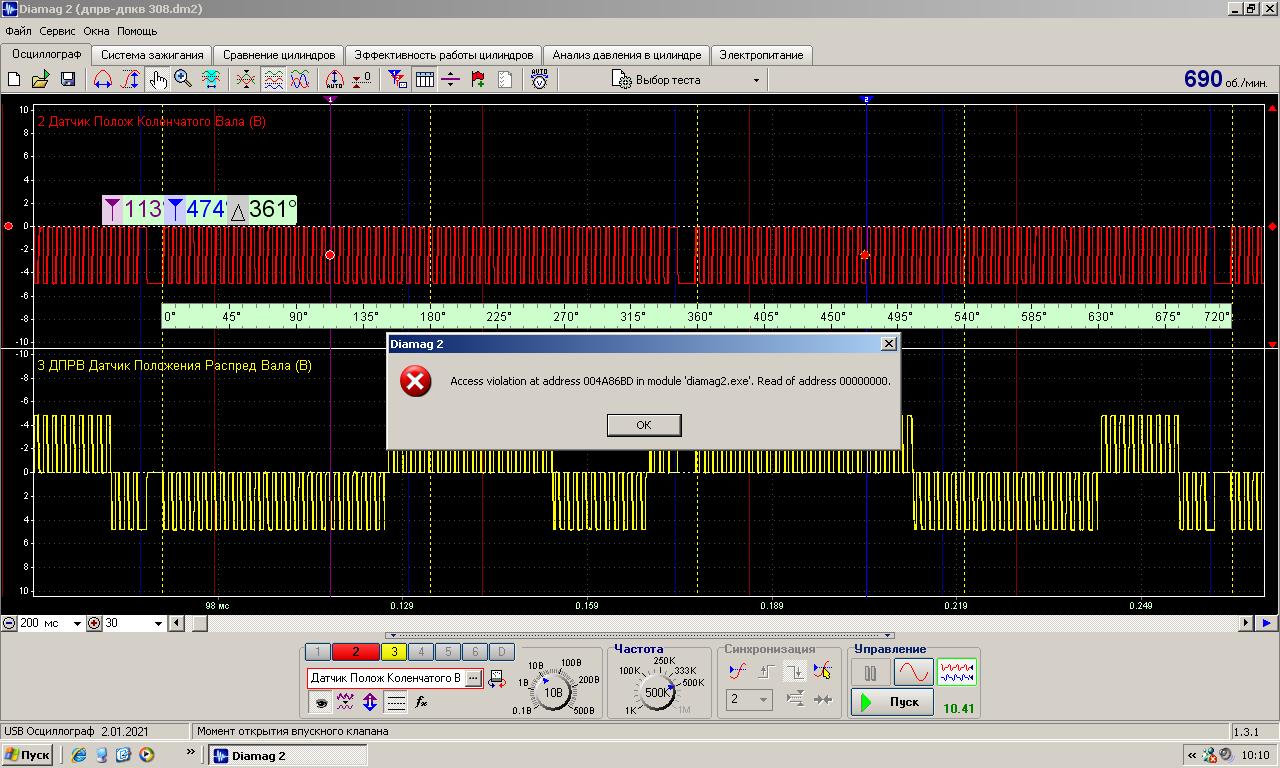
Task: Click the horizontal timeline scrollbar track
Action: [x=711, y=623]
